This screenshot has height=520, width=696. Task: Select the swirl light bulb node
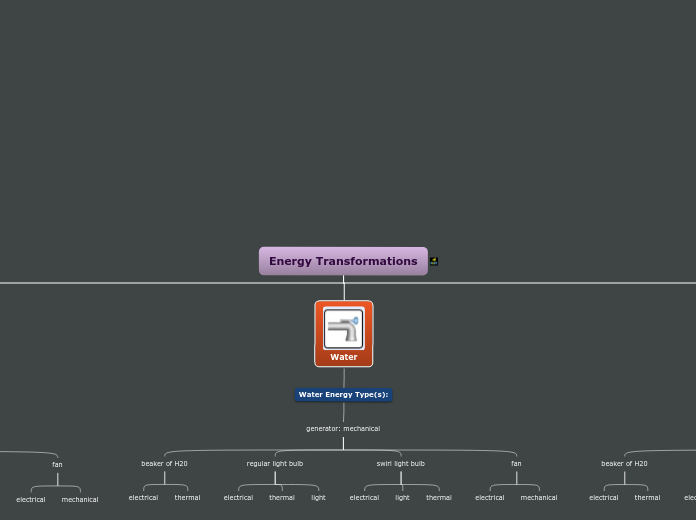(401, 464)
